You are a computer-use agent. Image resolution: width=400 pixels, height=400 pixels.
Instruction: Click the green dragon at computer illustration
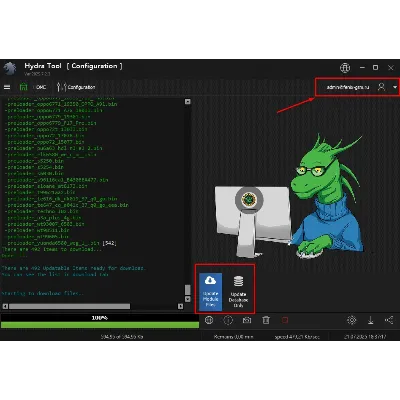pyautogui.click(x=289, y=197)
